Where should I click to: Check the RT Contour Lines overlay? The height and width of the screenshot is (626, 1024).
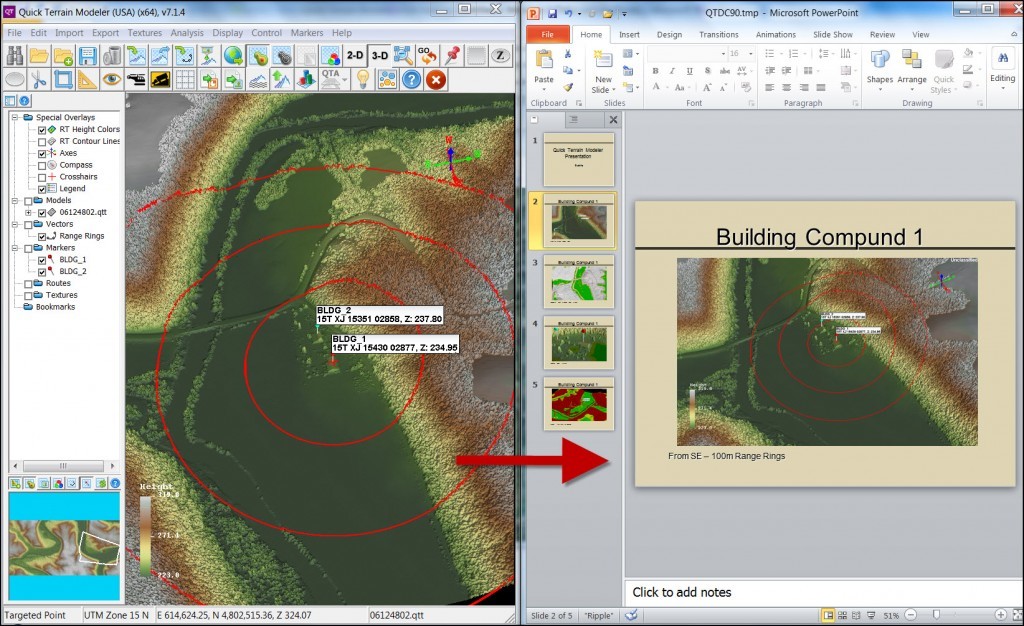41,141
